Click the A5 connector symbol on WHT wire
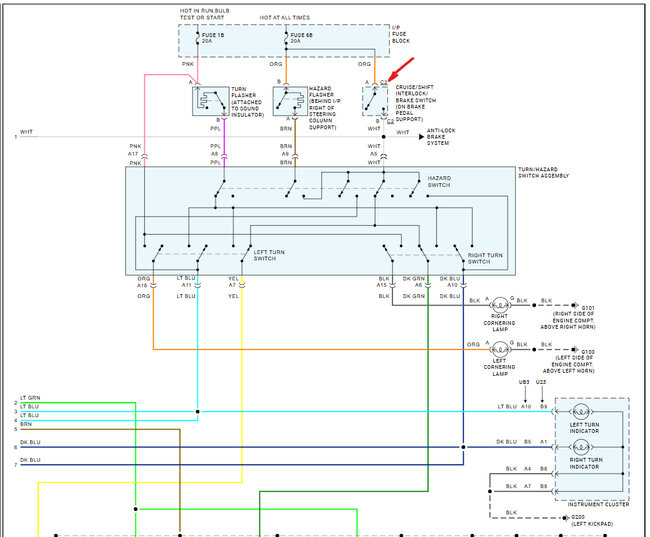The height and width of the screenshot is (537, 650). click(x=384, y=156)
